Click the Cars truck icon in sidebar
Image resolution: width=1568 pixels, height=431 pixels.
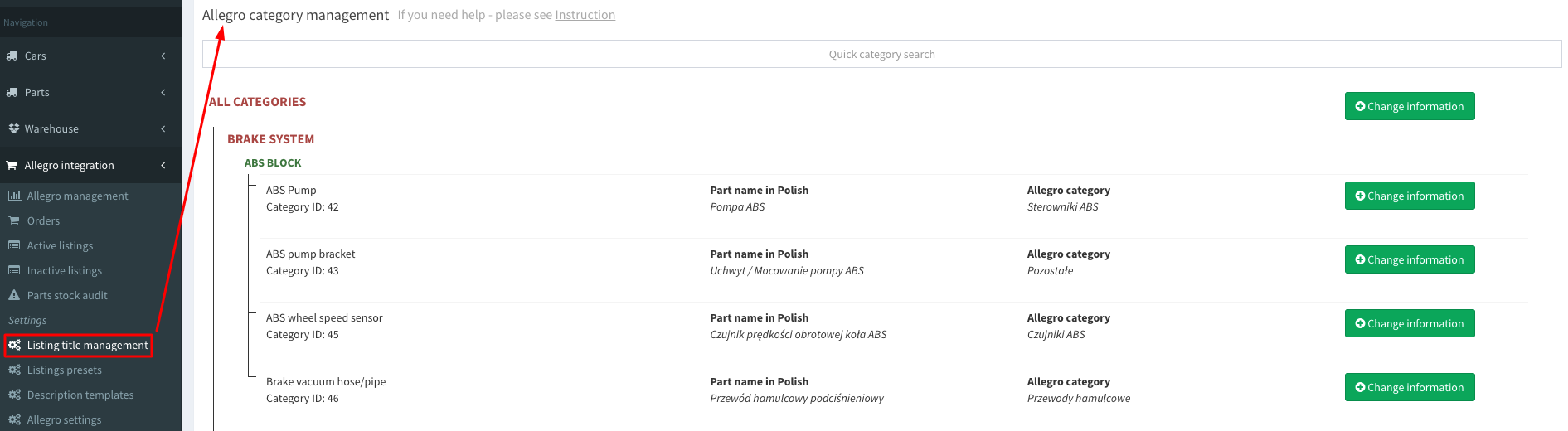(12, 56)
